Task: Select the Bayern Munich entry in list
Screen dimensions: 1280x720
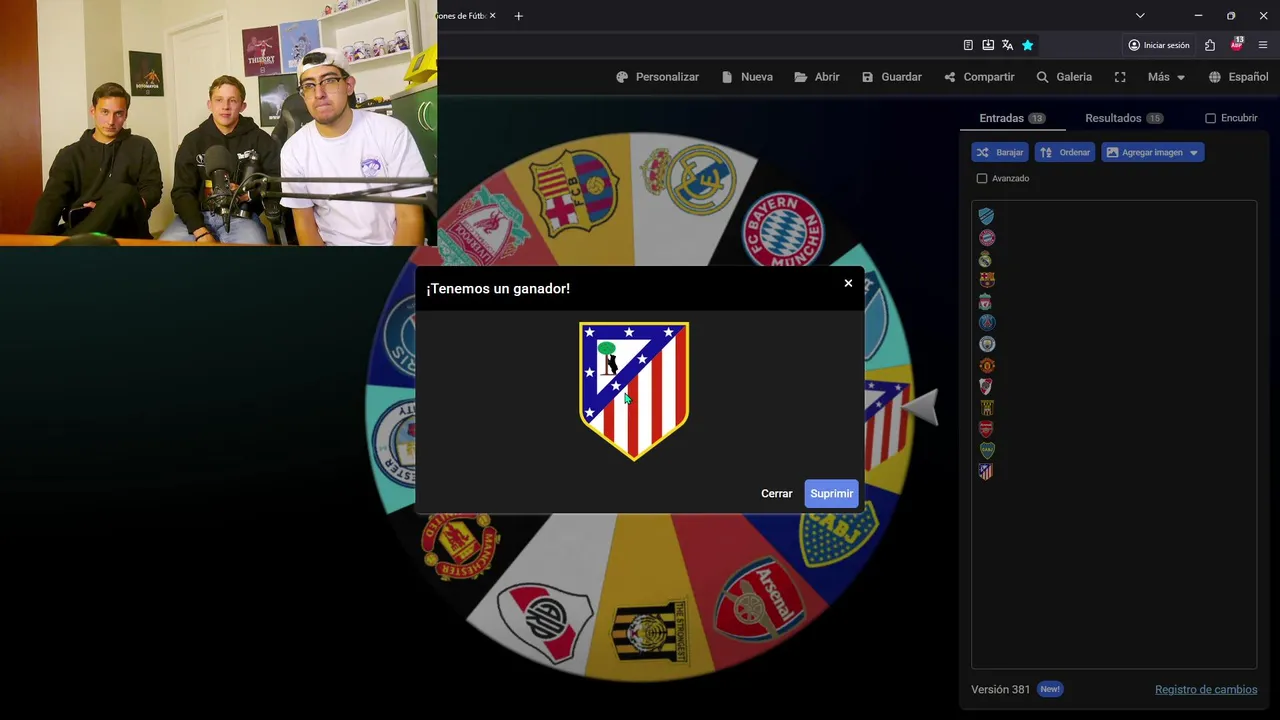Action: pos(986,238)
